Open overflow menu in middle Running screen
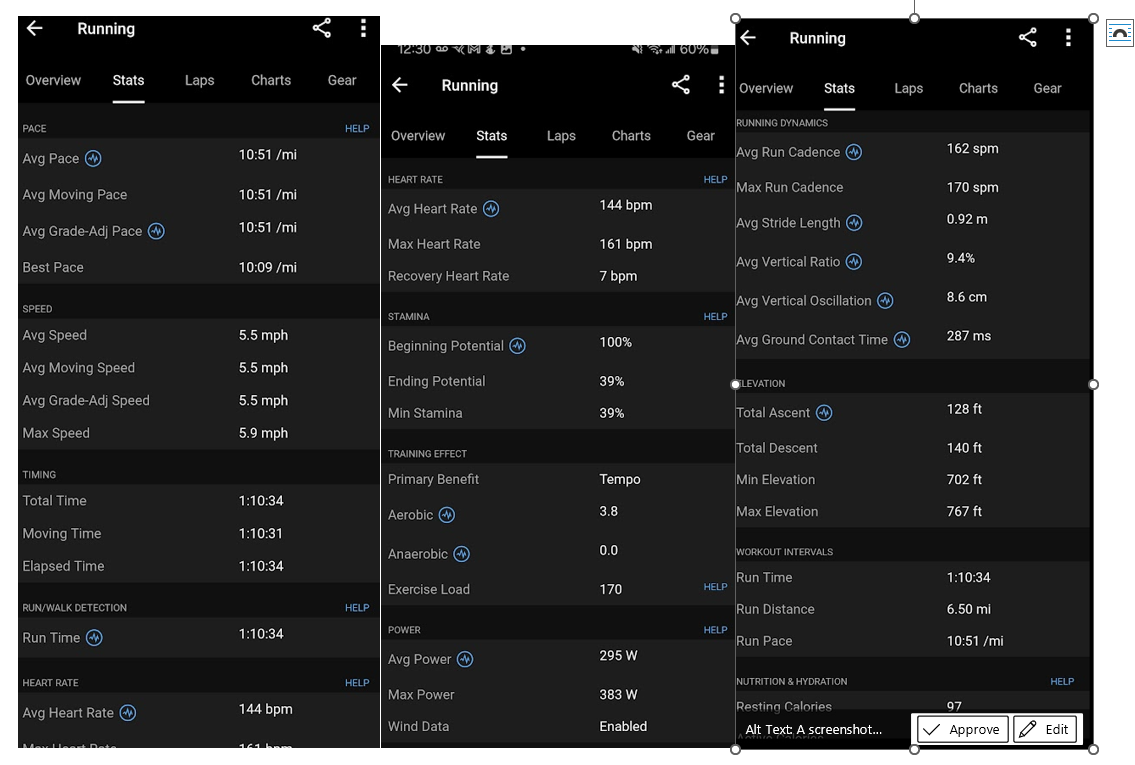Viewport: 1135px width, 765px height. (721, 85)
